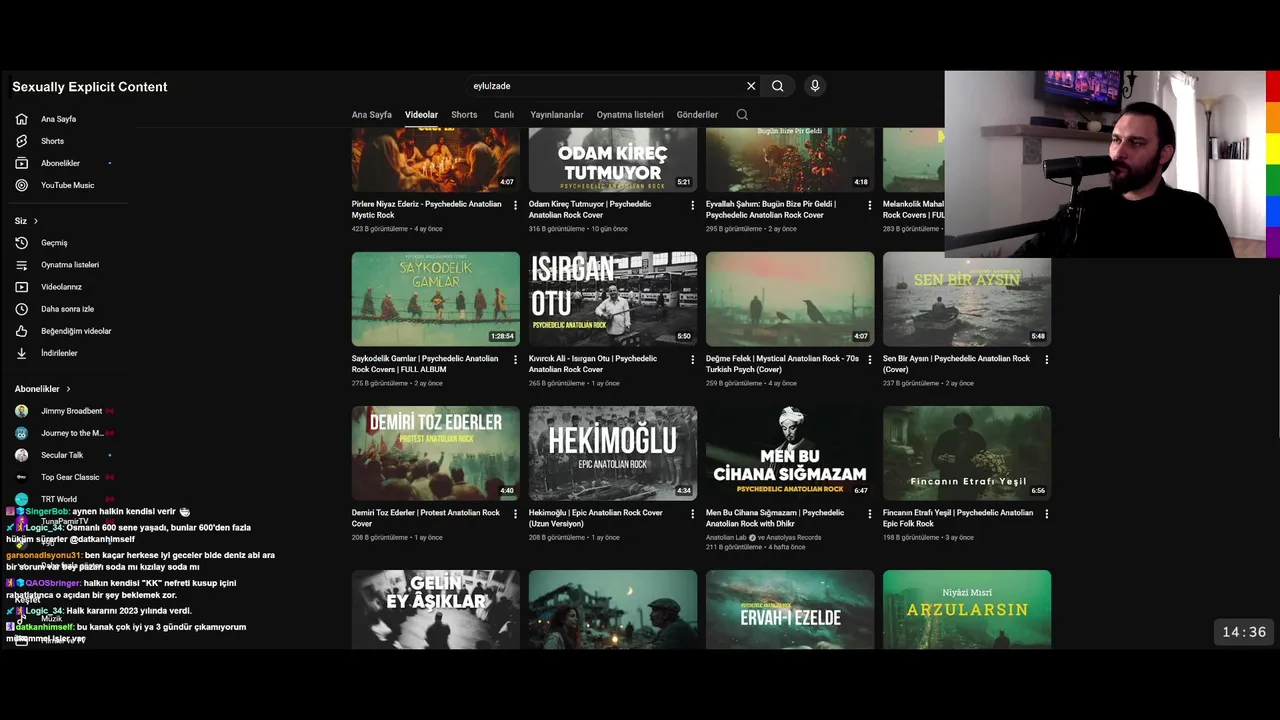Play the Gelin Ey Aşıklar thumbnail

(436, 609)
